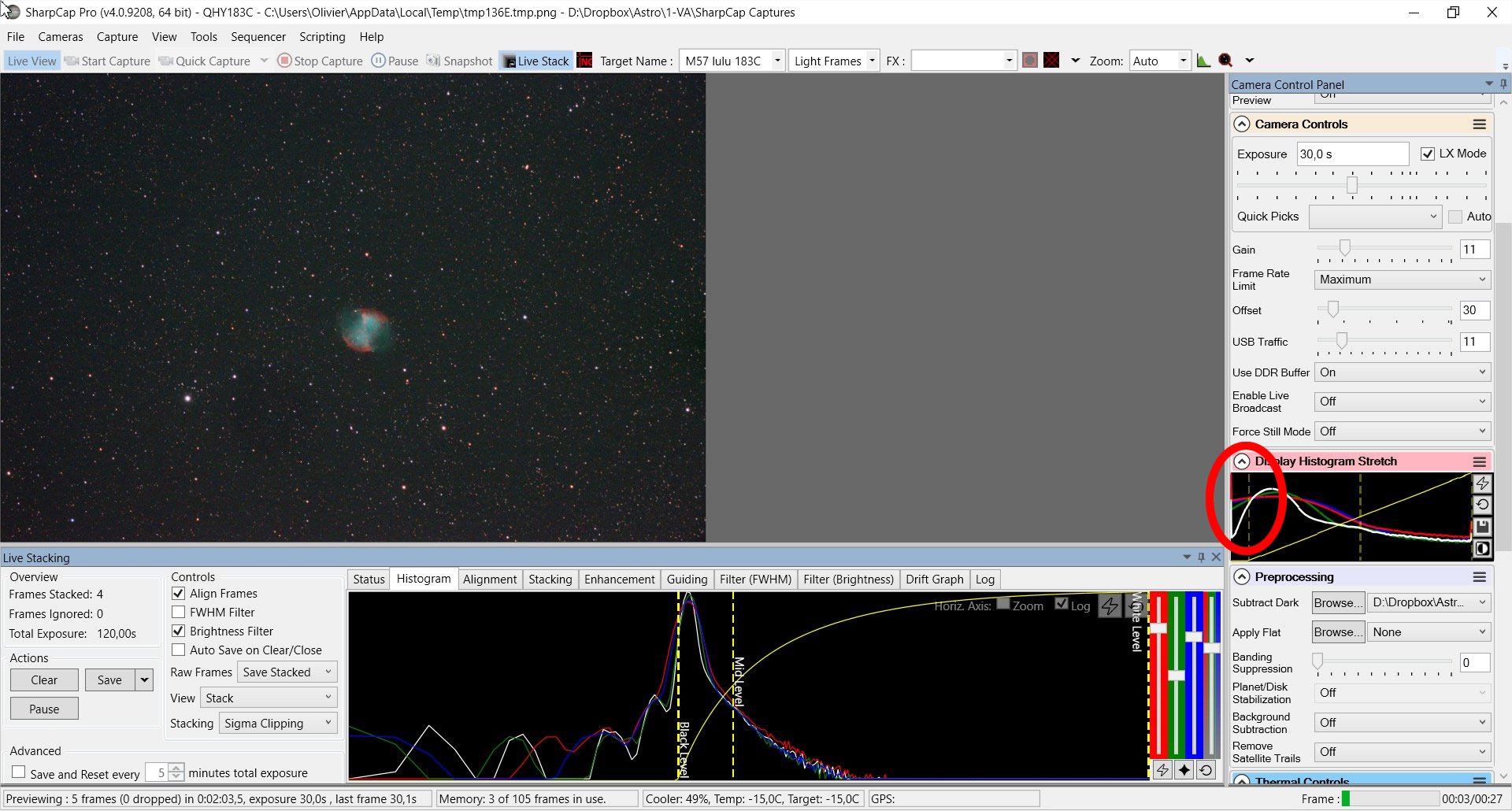Click the reset colour balance icon below RGB sliders
This screenshot has width=1512, height=811.
pos(1206,770)
